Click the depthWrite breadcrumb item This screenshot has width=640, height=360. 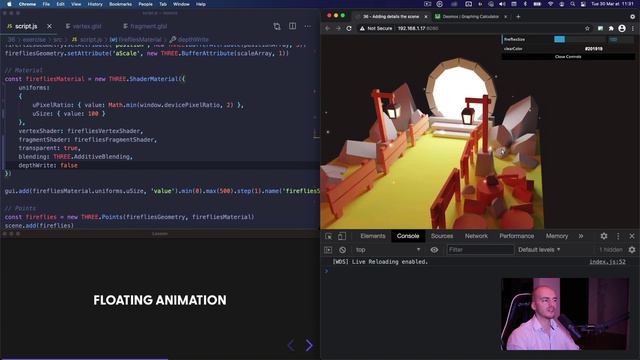pos(189,40)
